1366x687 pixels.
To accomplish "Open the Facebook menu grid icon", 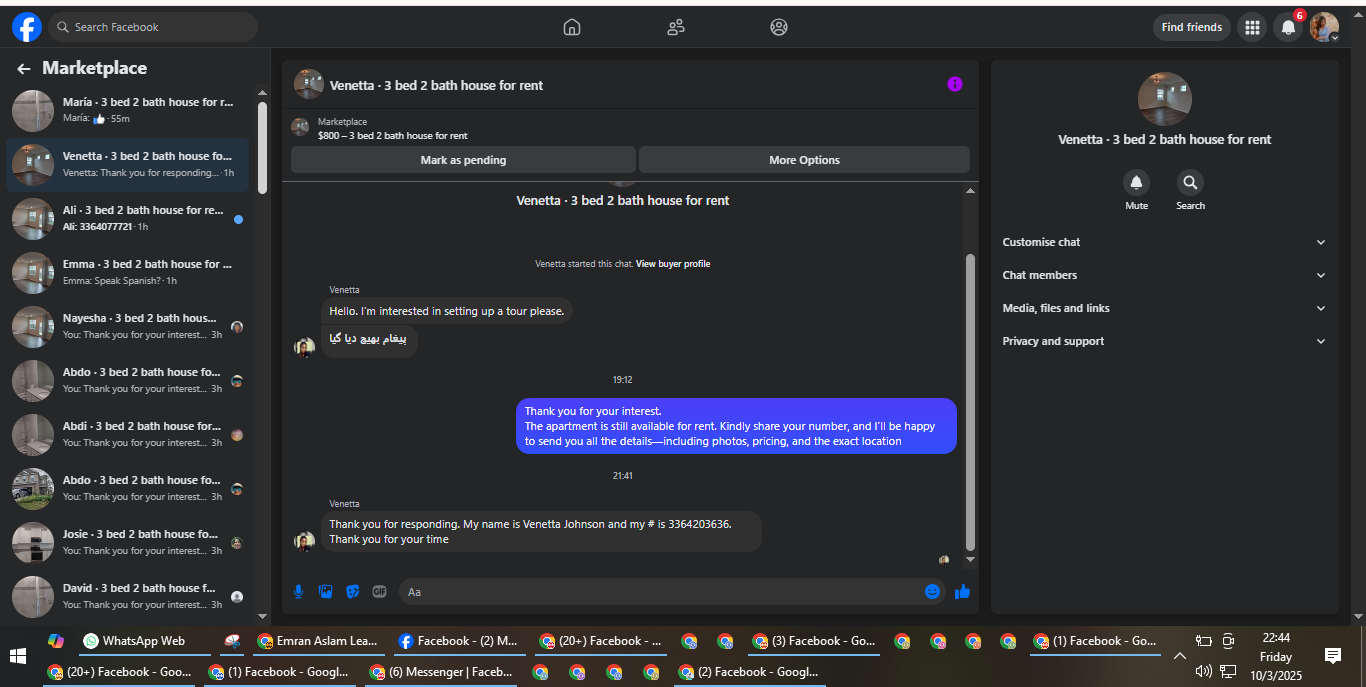I will (1252, 27).
